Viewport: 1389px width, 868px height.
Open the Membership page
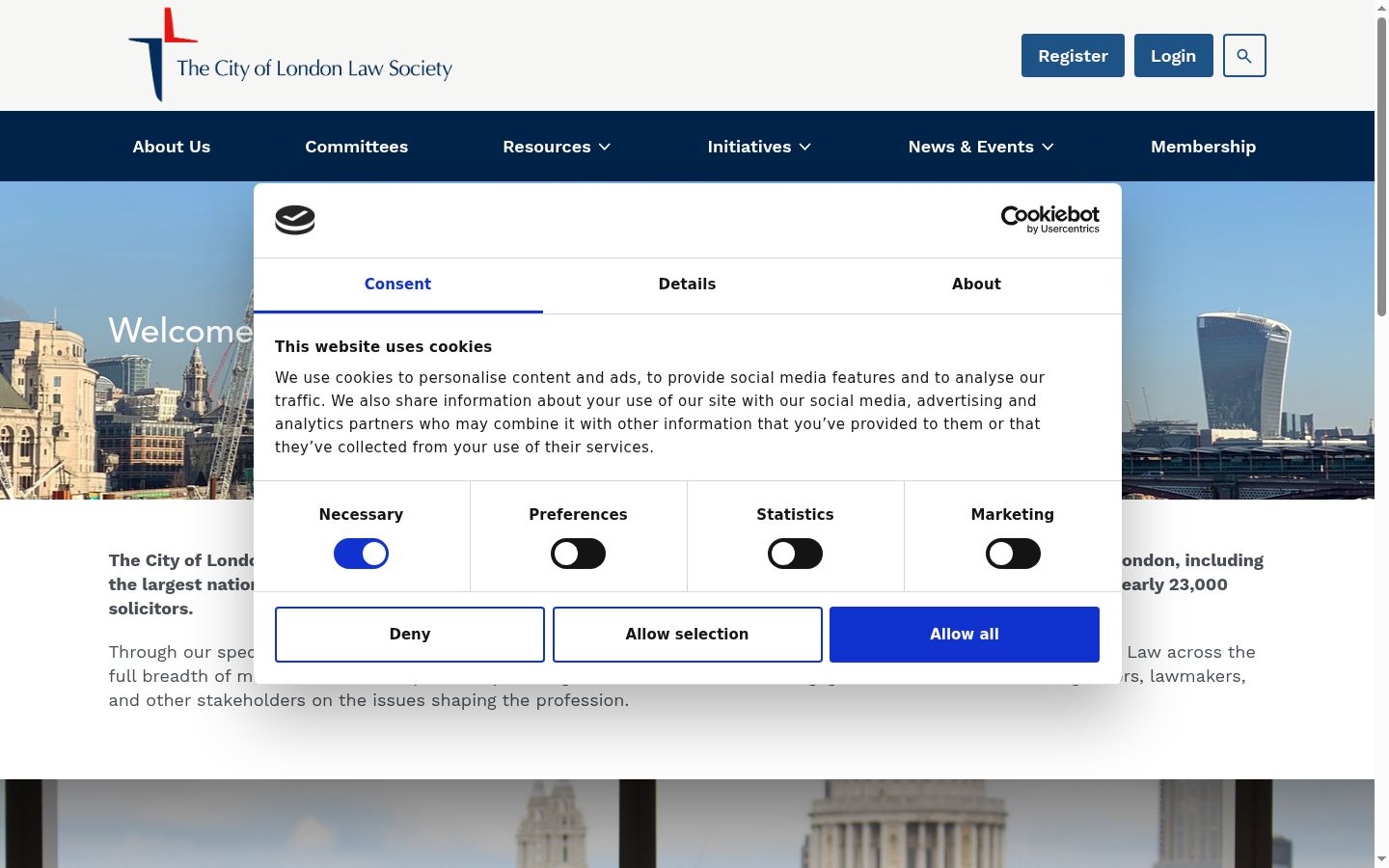click(x=1203, y=147)
